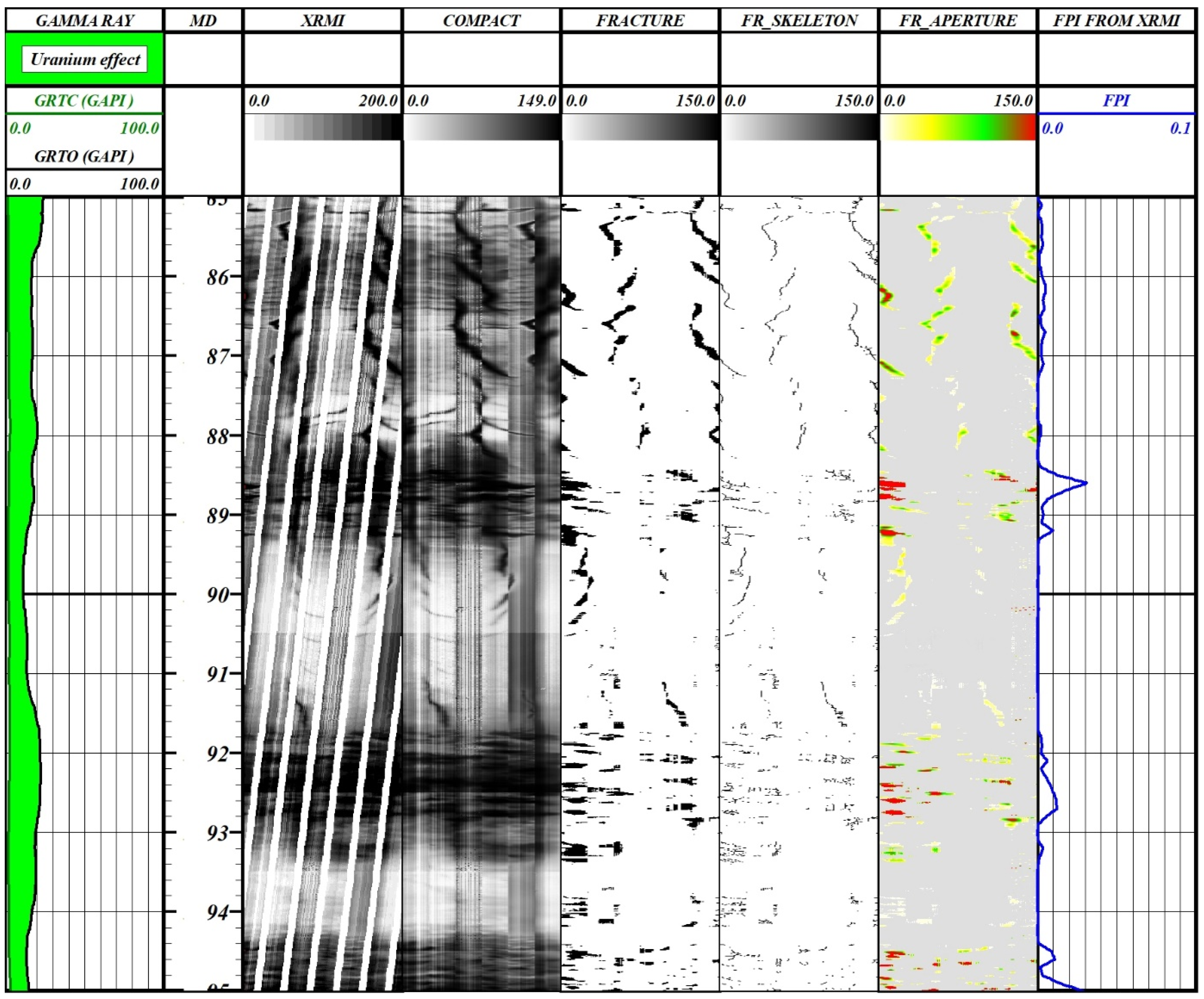Click the large FPI peak near depth 88.5
1204x999 pixels.
[1085, 483]
